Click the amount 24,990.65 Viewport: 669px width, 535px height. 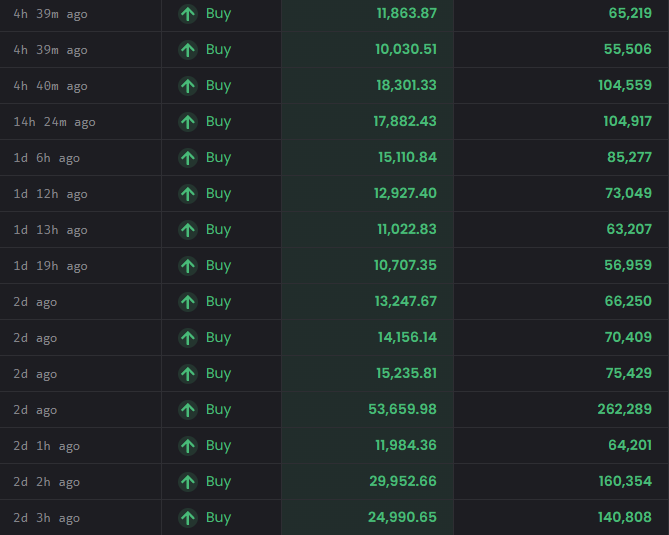(402, 517)
